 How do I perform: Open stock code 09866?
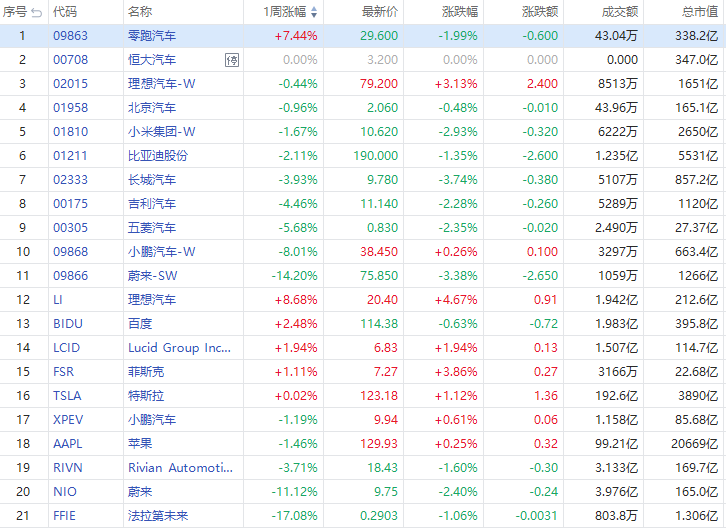(70, 276)
